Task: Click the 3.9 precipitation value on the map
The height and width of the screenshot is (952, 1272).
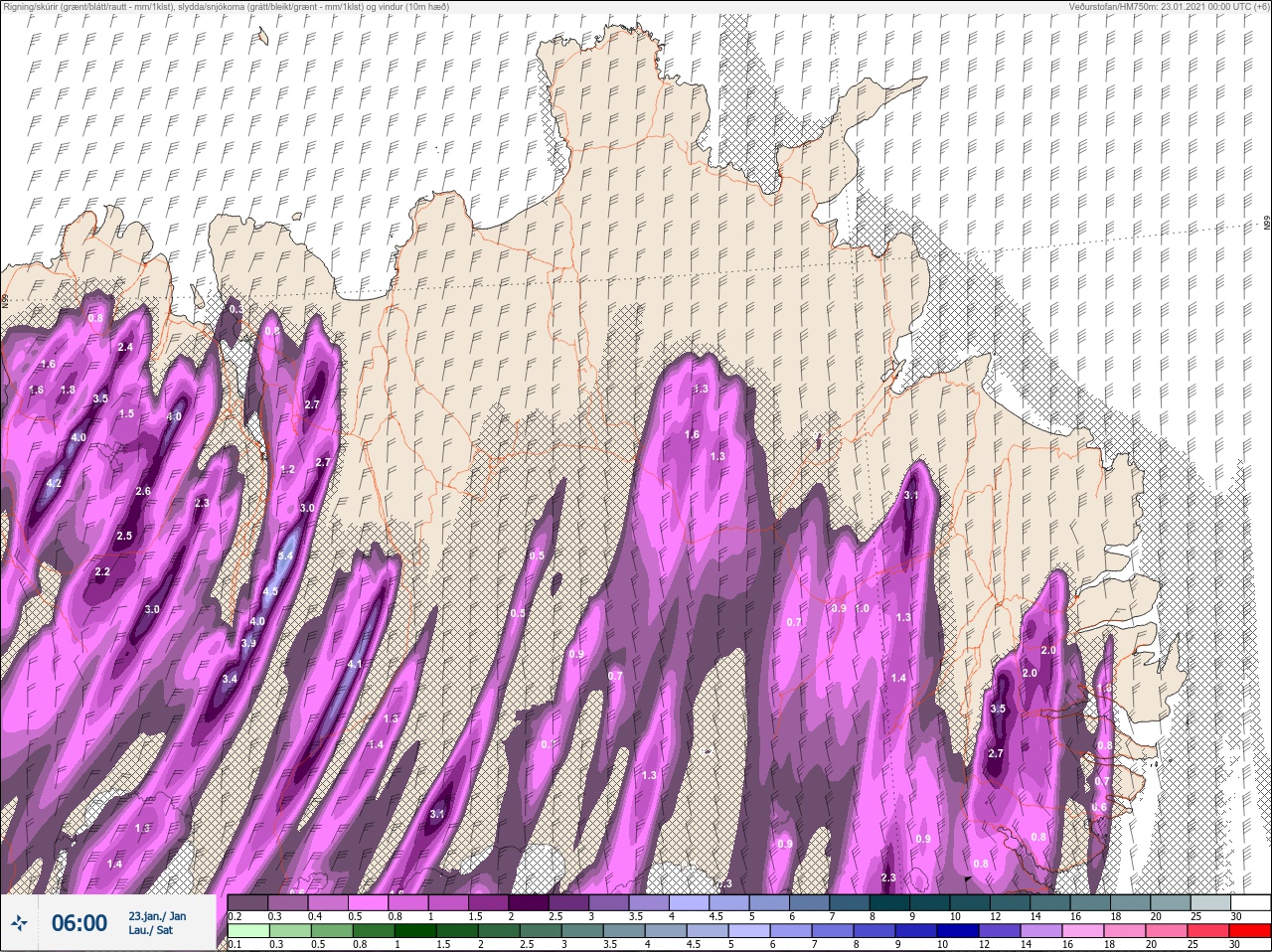Action: pos(248,643)
